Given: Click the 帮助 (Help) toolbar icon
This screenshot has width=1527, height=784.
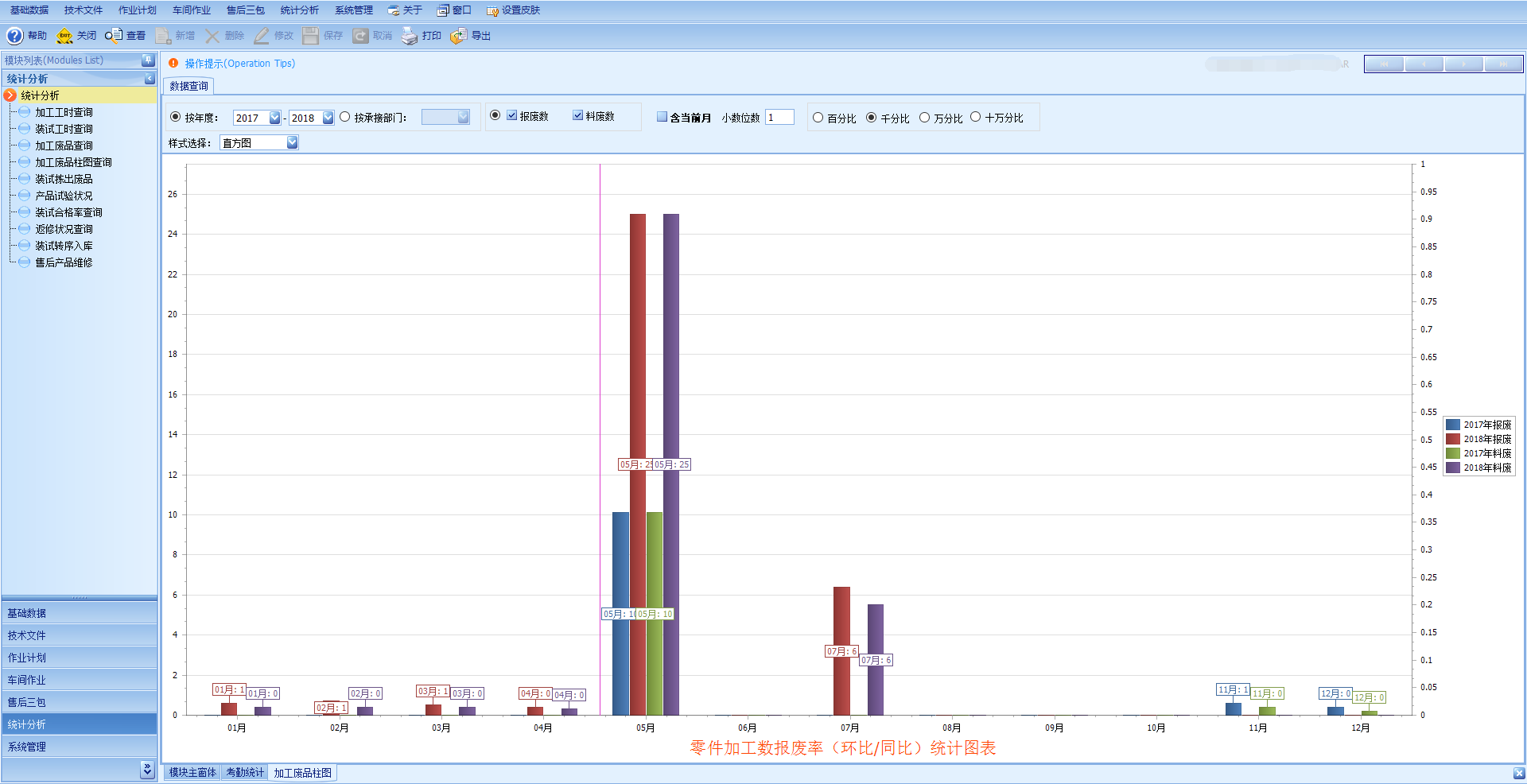Looking at the screenshot, I should (x=15, y=36).
